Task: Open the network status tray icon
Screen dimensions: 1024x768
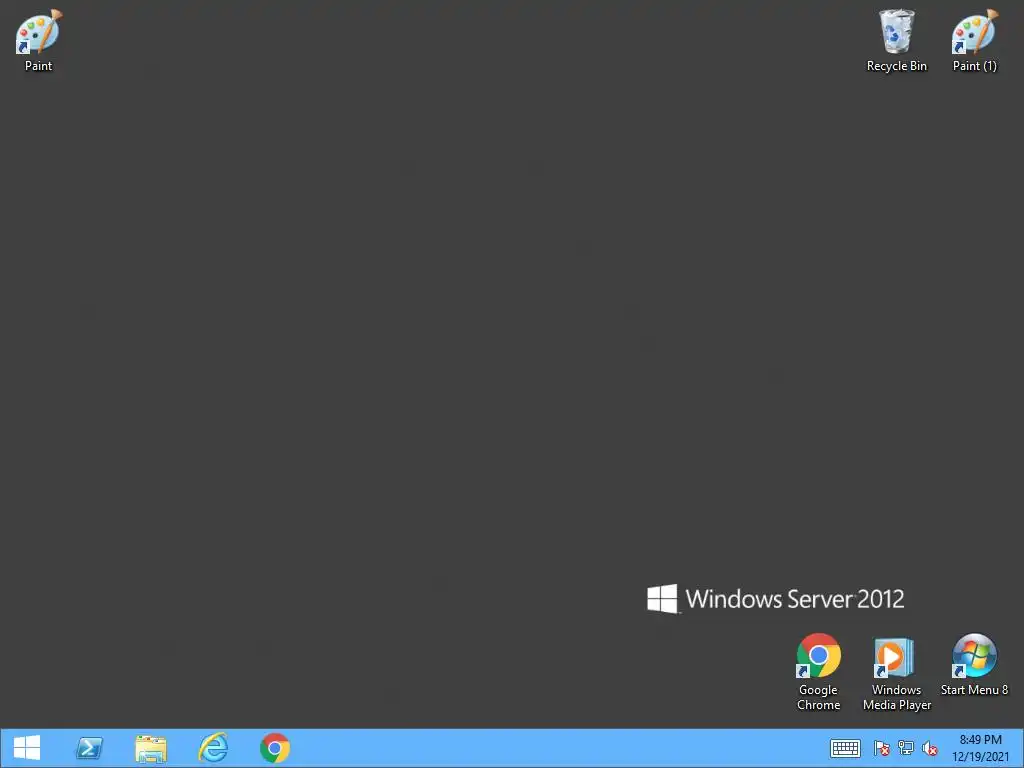Action: pyautogui.click(x=906, y=748)
